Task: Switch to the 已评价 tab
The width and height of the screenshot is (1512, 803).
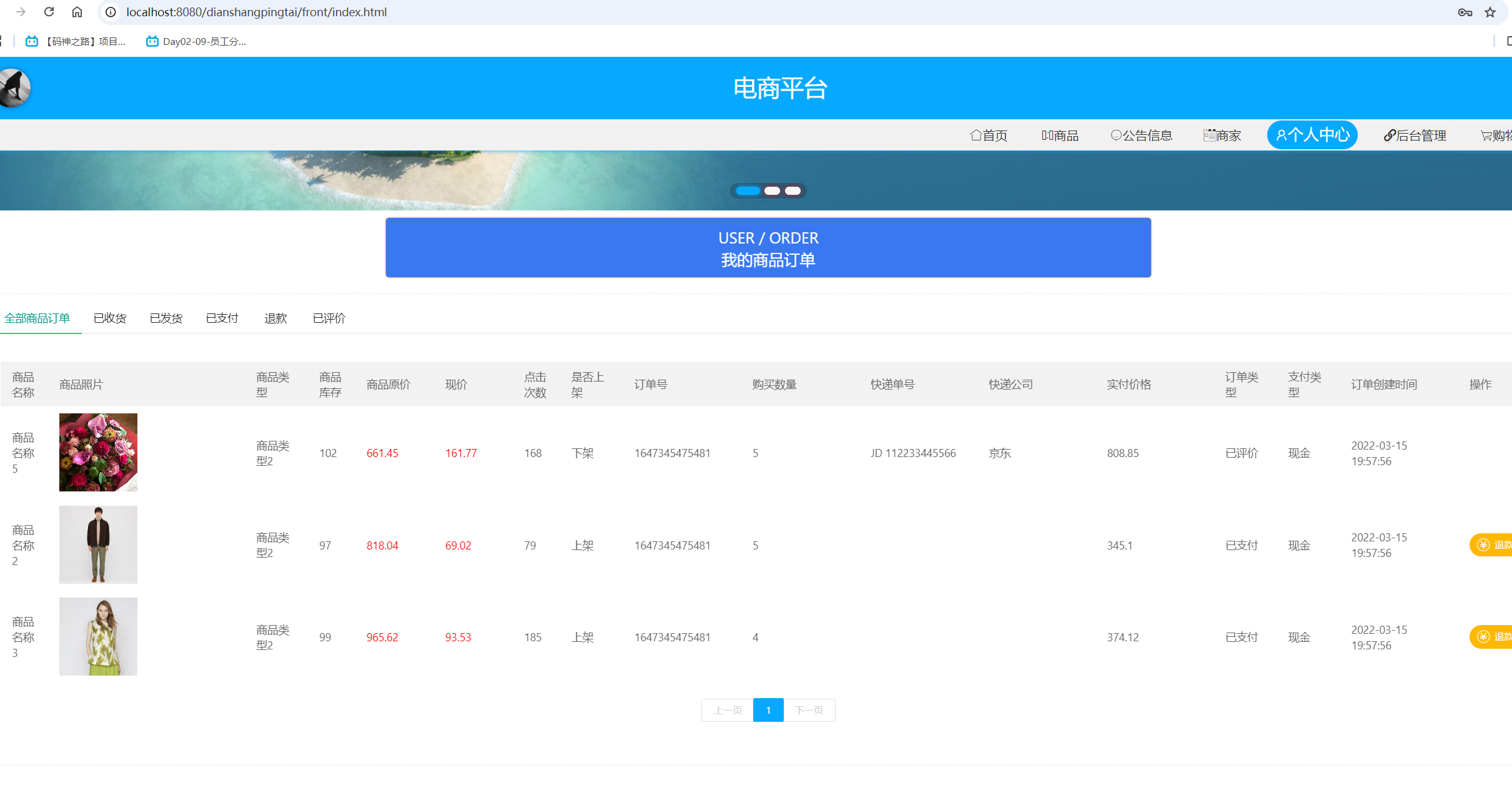Action: 329,318
